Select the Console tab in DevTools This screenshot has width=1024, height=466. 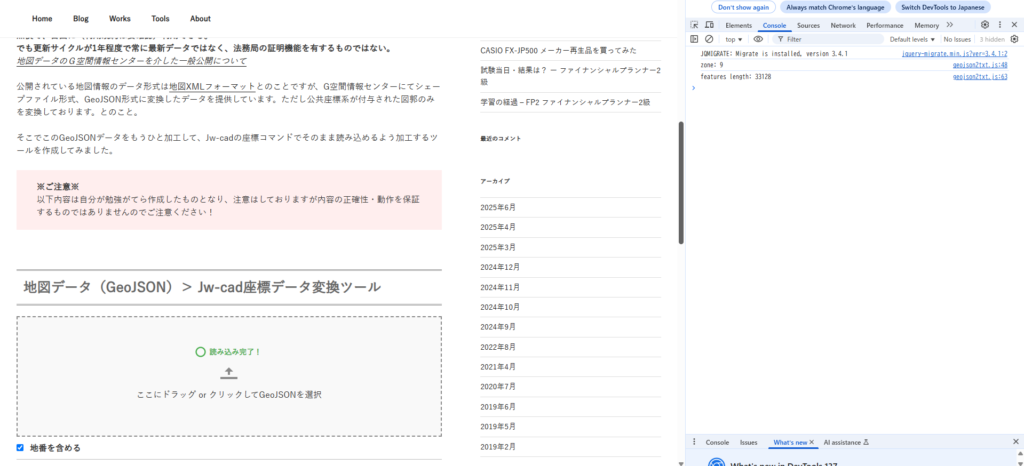coord(775,25)
